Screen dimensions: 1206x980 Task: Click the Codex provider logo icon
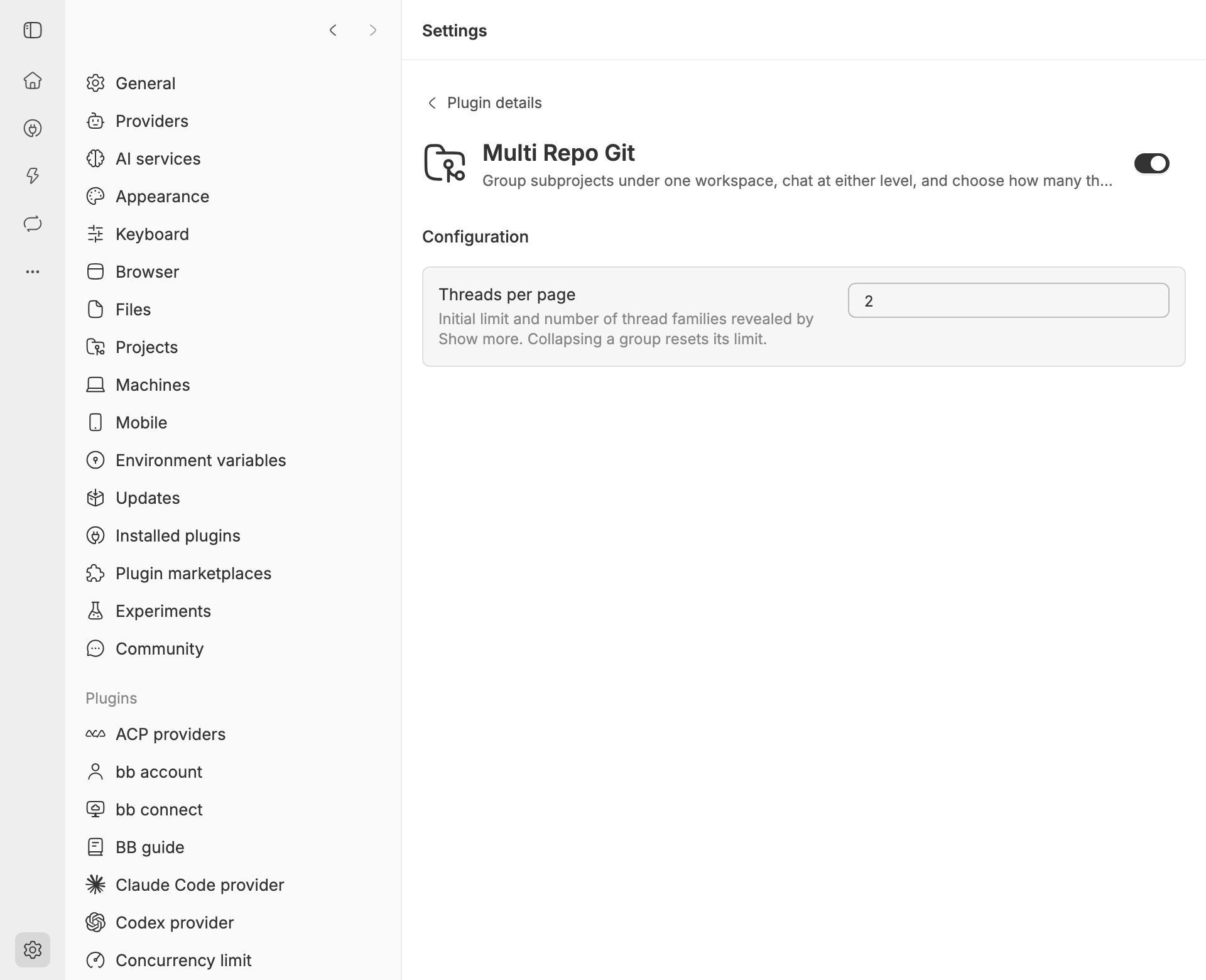[x=95, y=922]
